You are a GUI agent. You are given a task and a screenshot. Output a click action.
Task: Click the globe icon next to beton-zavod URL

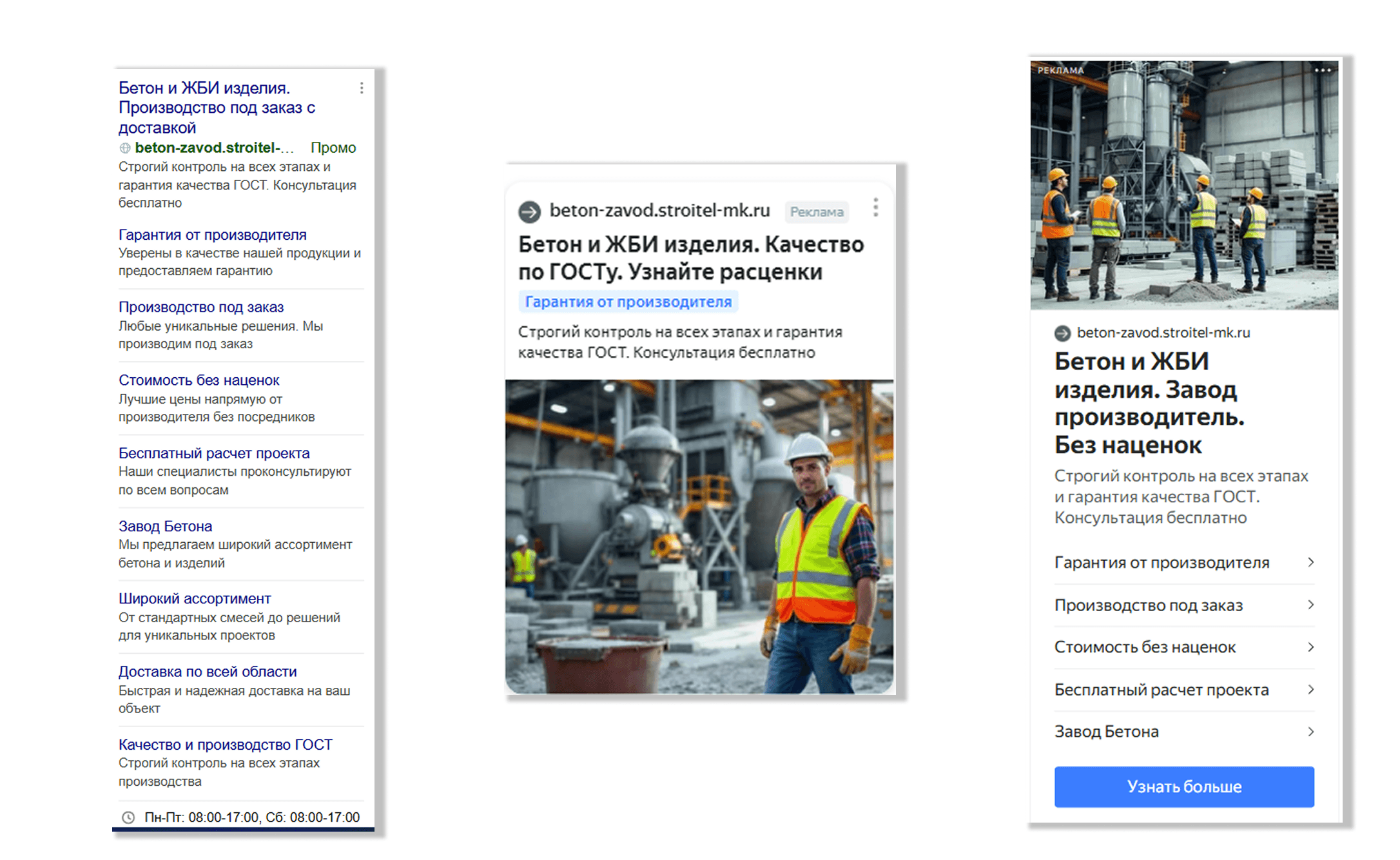(x=125, y=148)
